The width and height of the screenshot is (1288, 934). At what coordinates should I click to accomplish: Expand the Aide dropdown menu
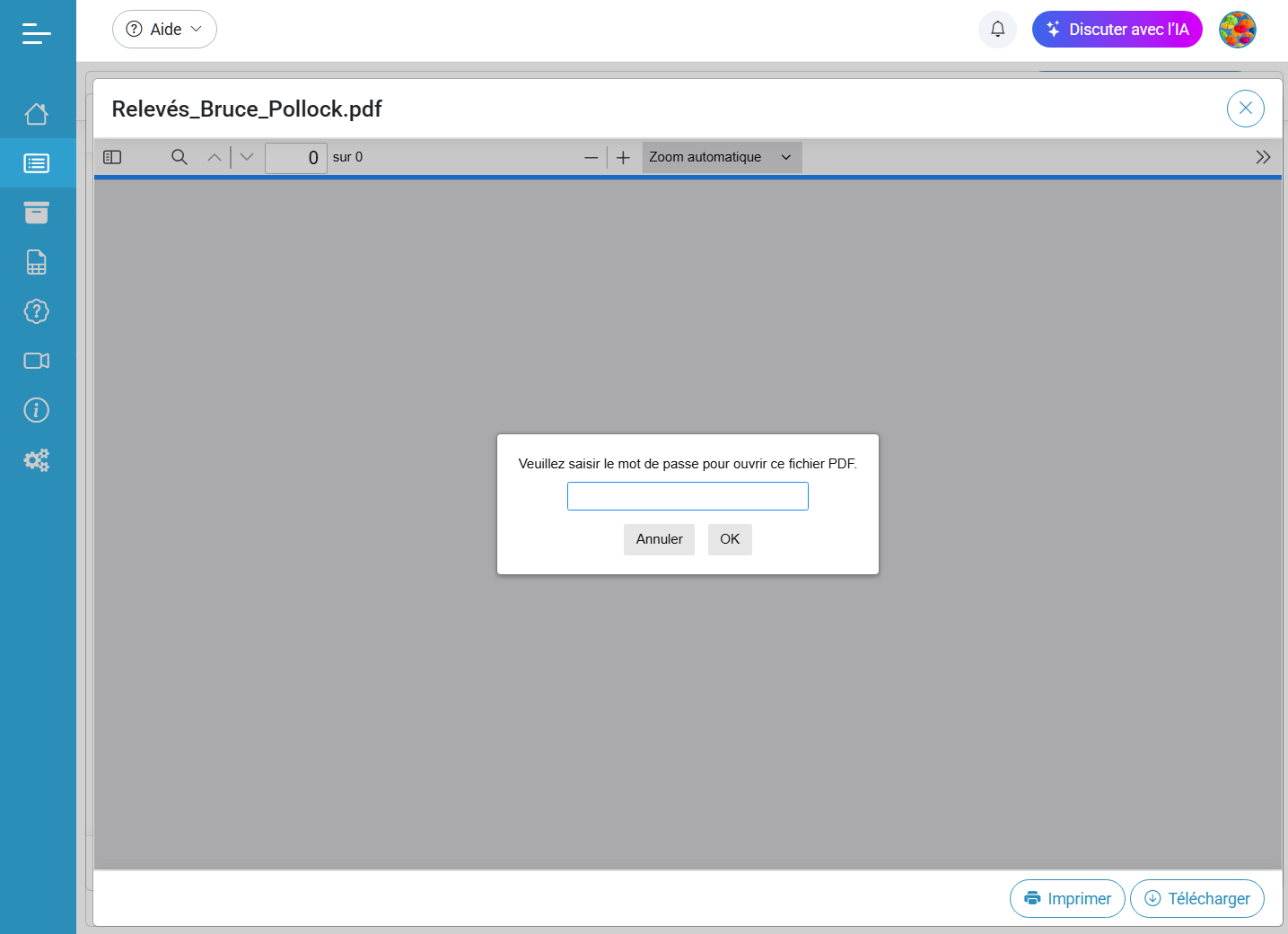[x=164, y=30]
